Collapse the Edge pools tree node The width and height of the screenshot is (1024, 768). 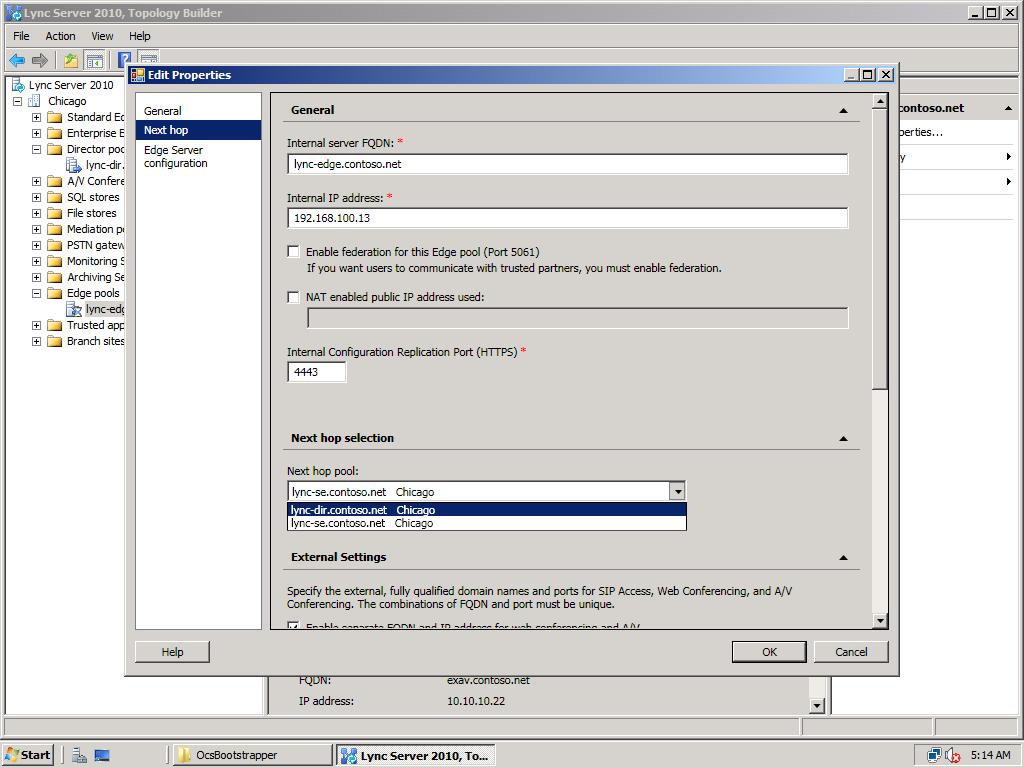[x=37, y=293]
